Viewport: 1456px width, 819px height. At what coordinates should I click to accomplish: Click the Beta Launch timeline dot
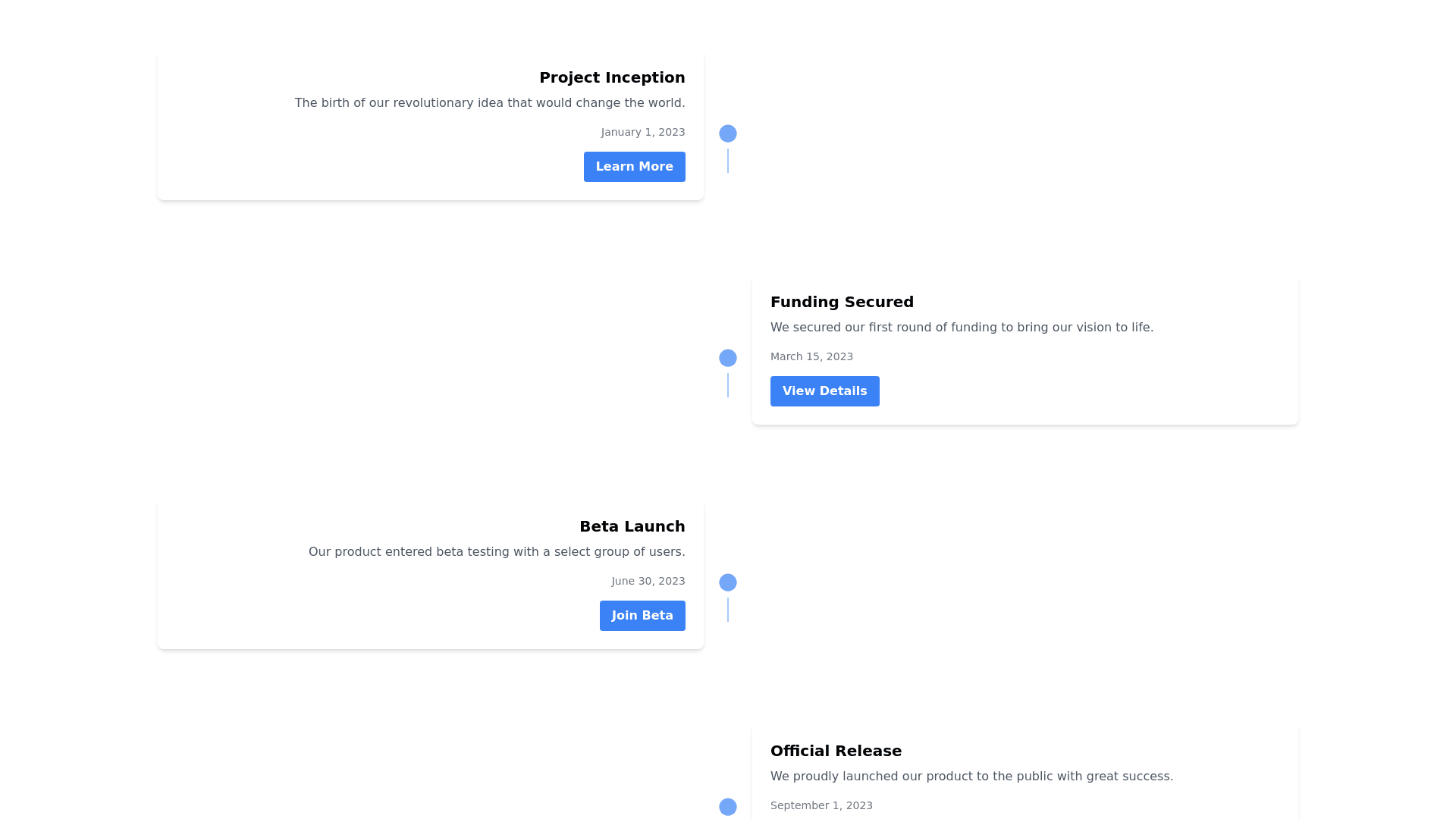(728, 582)
